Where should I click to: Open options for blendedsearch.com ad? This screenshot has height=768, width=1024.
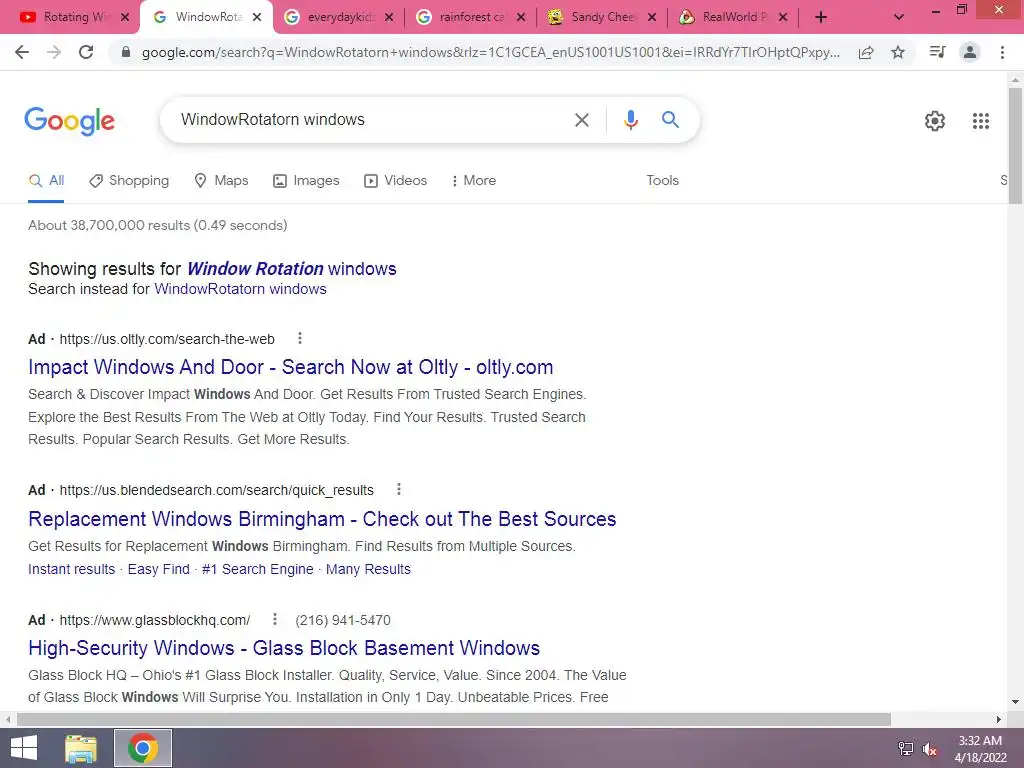pyautogui.click(x=399, y=489)
